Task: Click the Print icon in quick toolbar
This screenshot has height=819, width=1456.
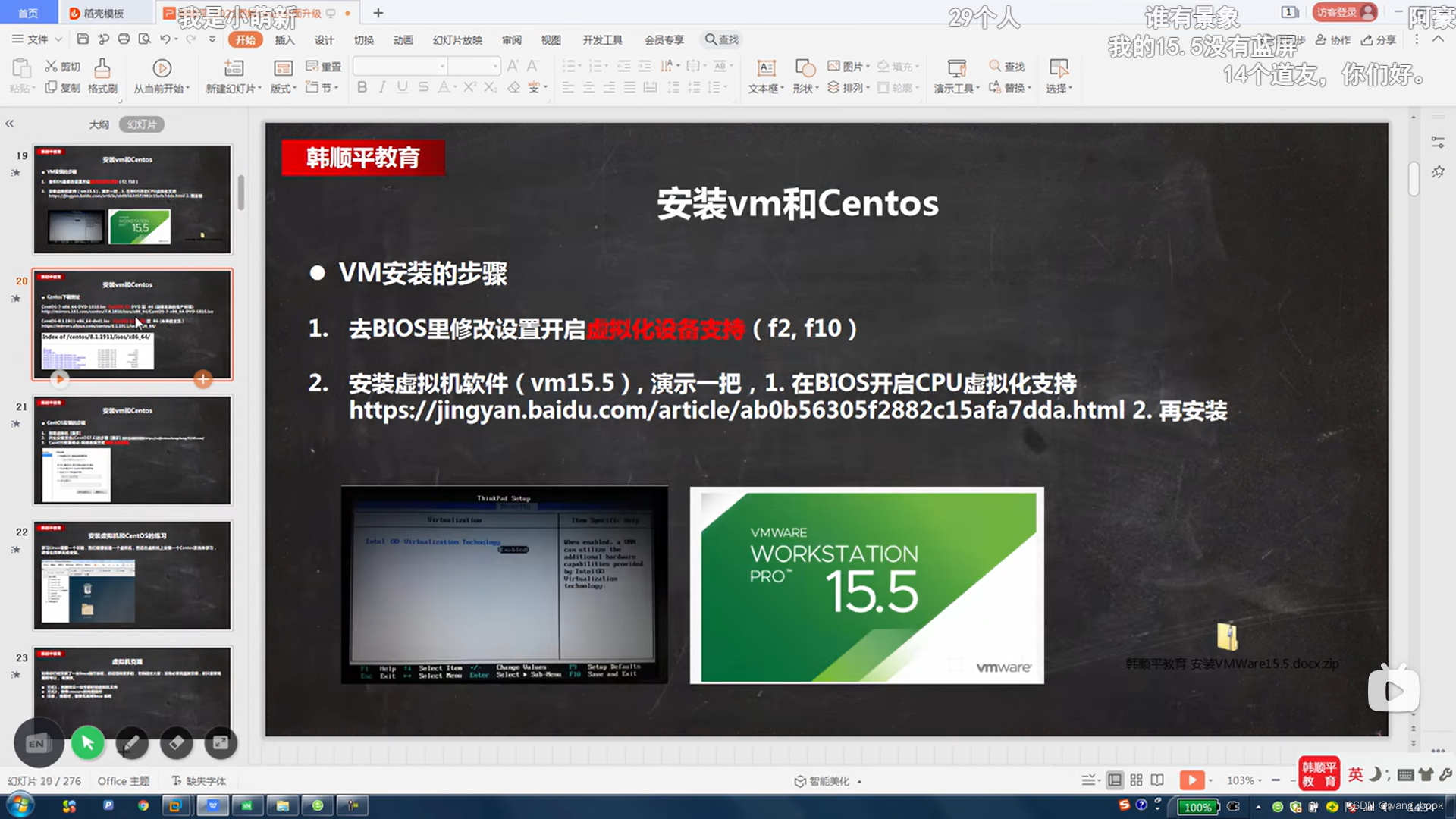Action: pyautogui.click(x=124, y=39)
